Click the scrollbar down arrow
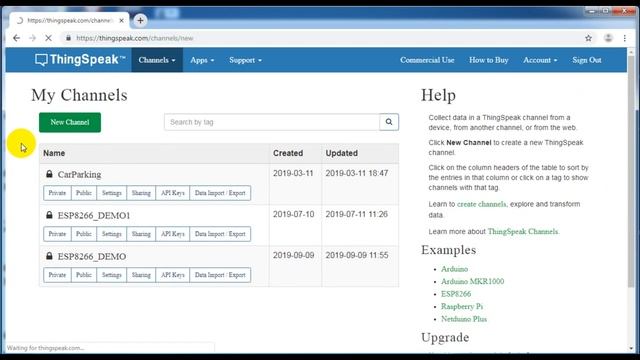Image resolution: width=640 pixels, height=360 pixels. [x=631, y=349]
